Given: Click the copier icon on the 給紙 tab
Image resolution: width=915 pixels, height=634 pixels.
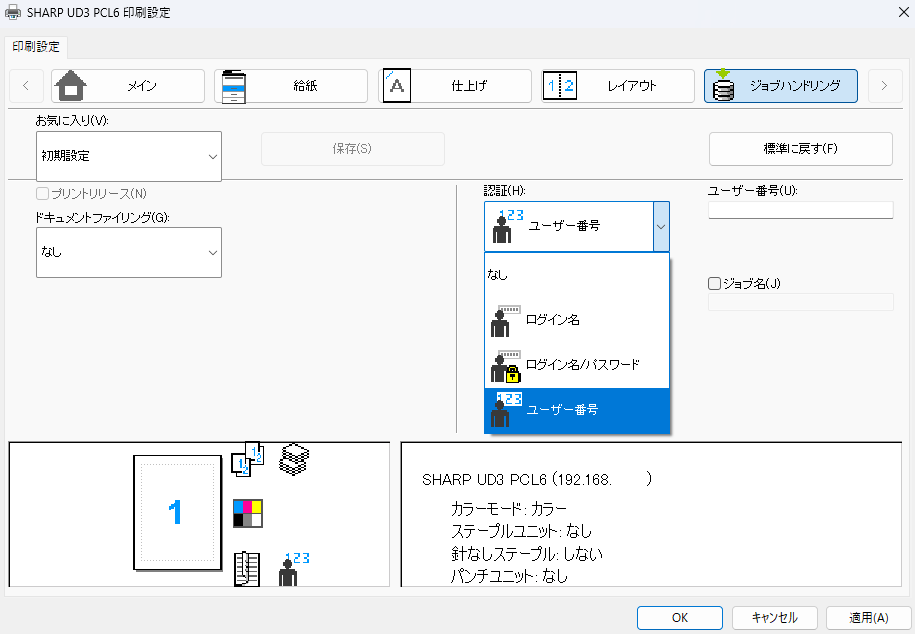Looking at the screenshot, I should click(x=234, y=86).
